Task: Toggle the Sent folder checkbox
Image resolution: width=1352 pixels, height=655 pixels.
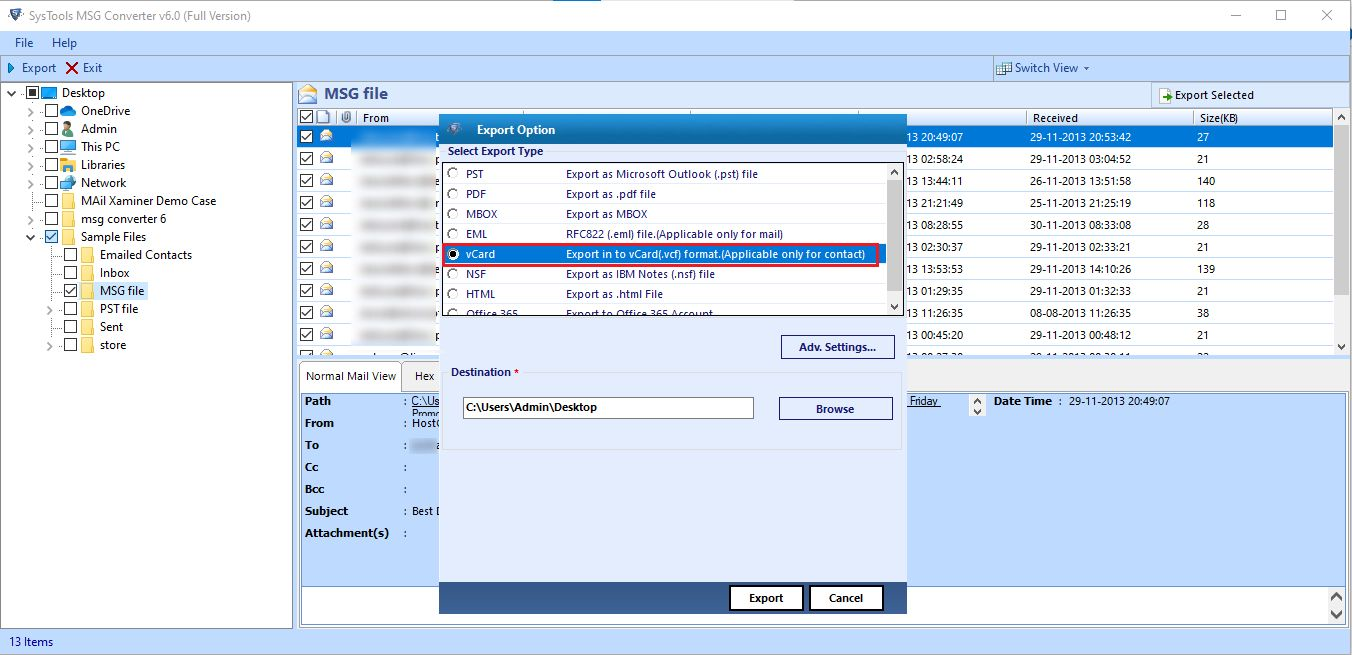Action: point(71,327)
